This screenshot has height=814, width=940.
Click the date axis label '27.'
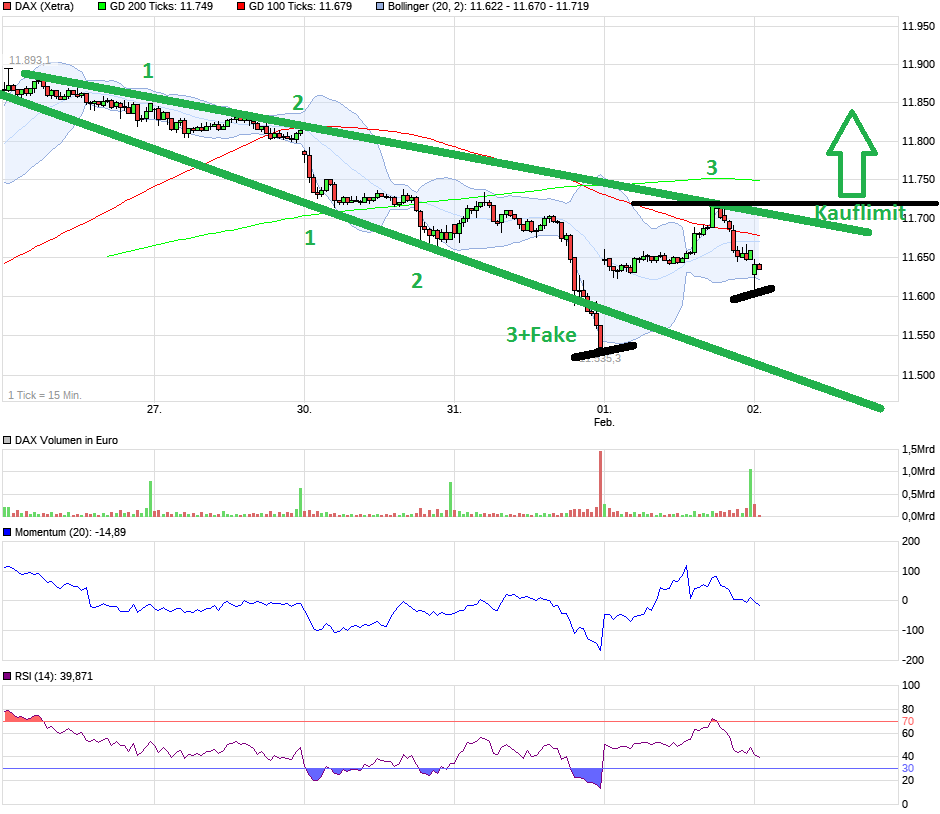(154, 409)
